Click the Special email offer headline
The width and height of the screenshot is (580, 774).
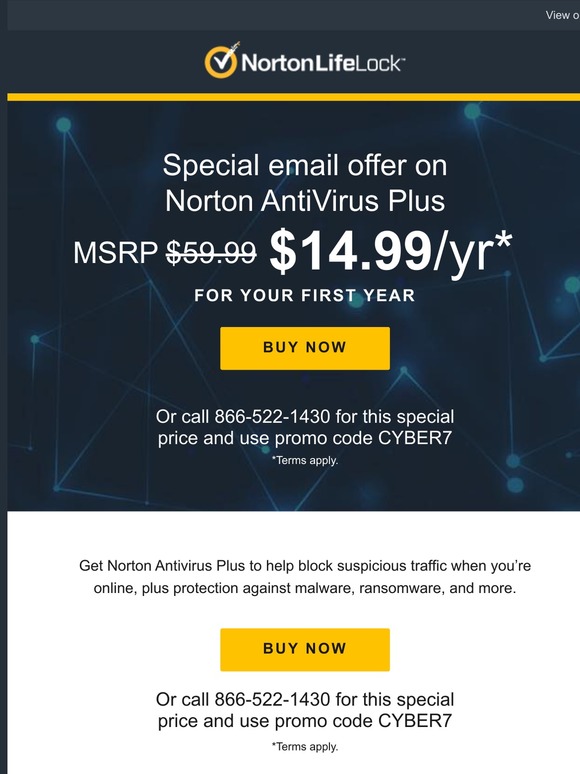[305, 165]
